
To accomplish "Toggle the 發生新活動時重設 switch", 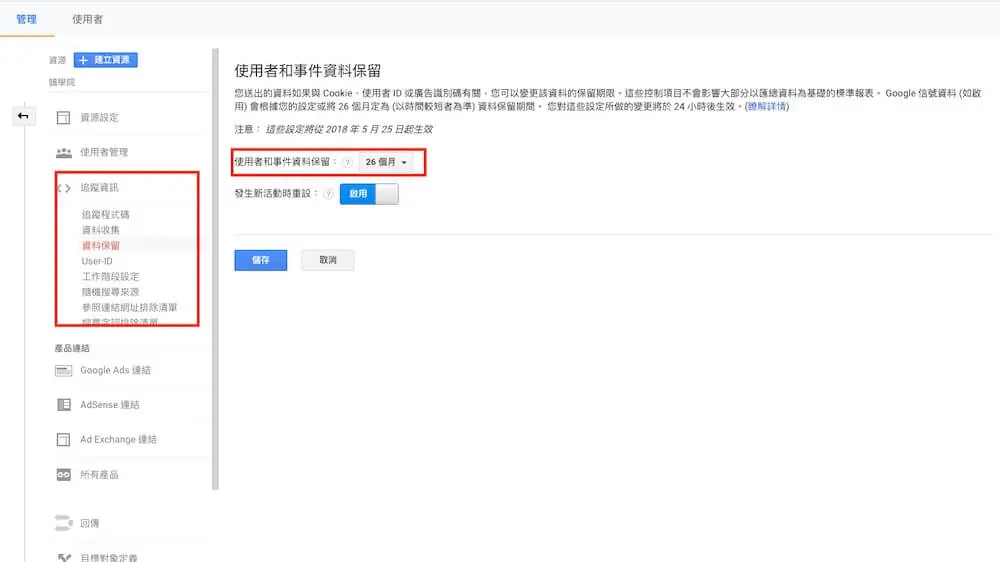I will pyautogui.click(x=369, y=194).
